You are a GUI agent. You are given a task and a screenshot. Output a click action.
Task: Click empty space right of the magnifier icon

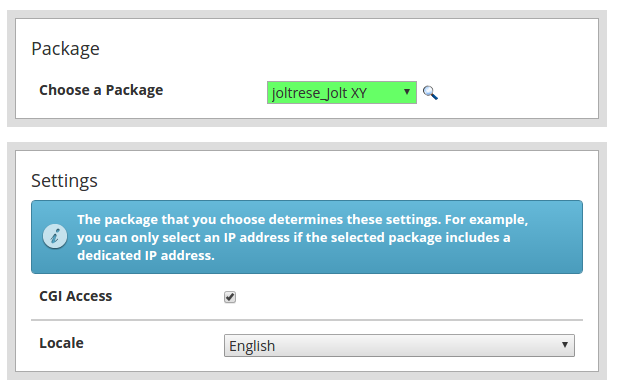pyautogui.click(x=512, y=93)
